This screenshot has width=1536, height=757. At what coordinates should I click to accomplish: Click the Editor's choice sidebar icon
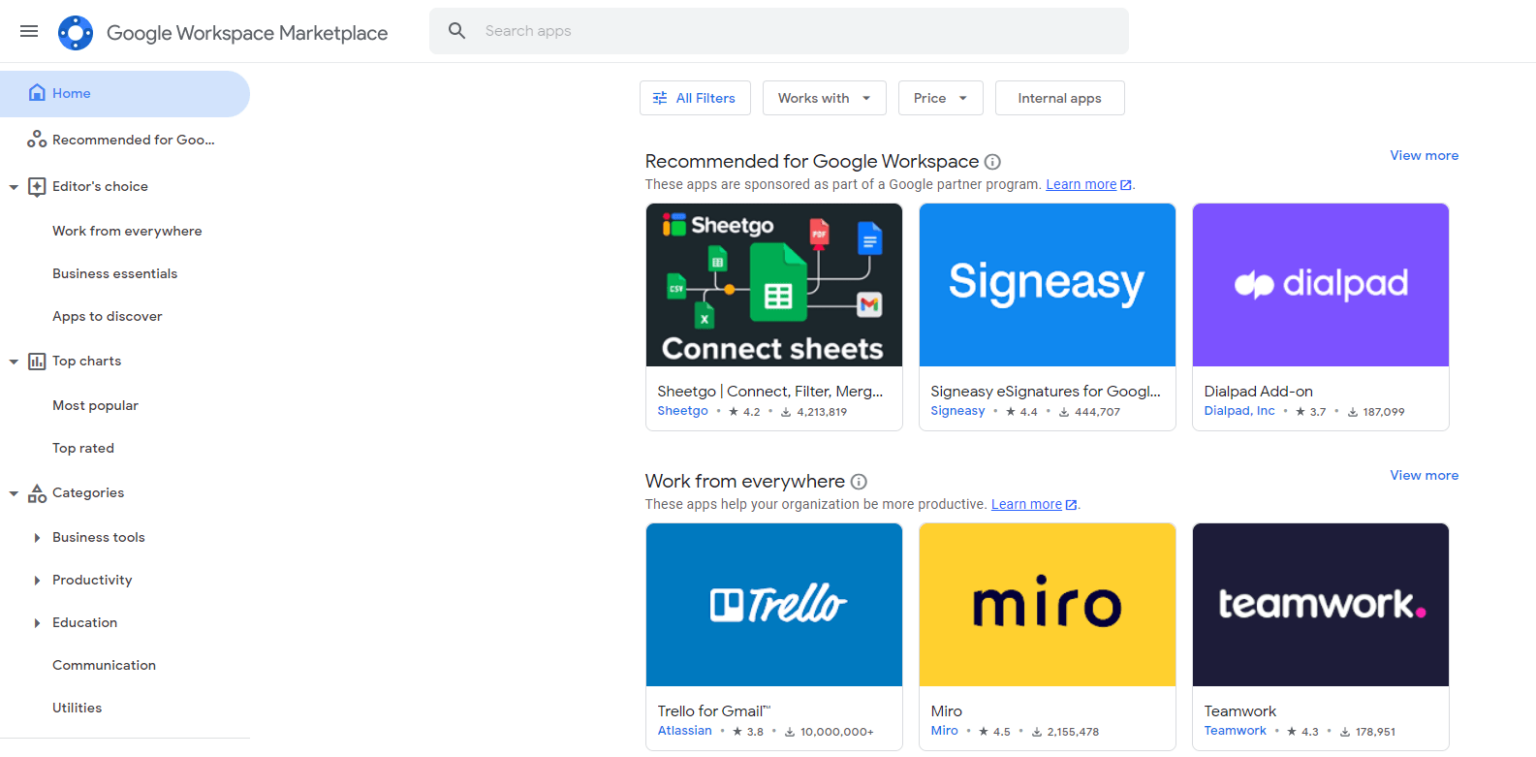pos(37,186)
